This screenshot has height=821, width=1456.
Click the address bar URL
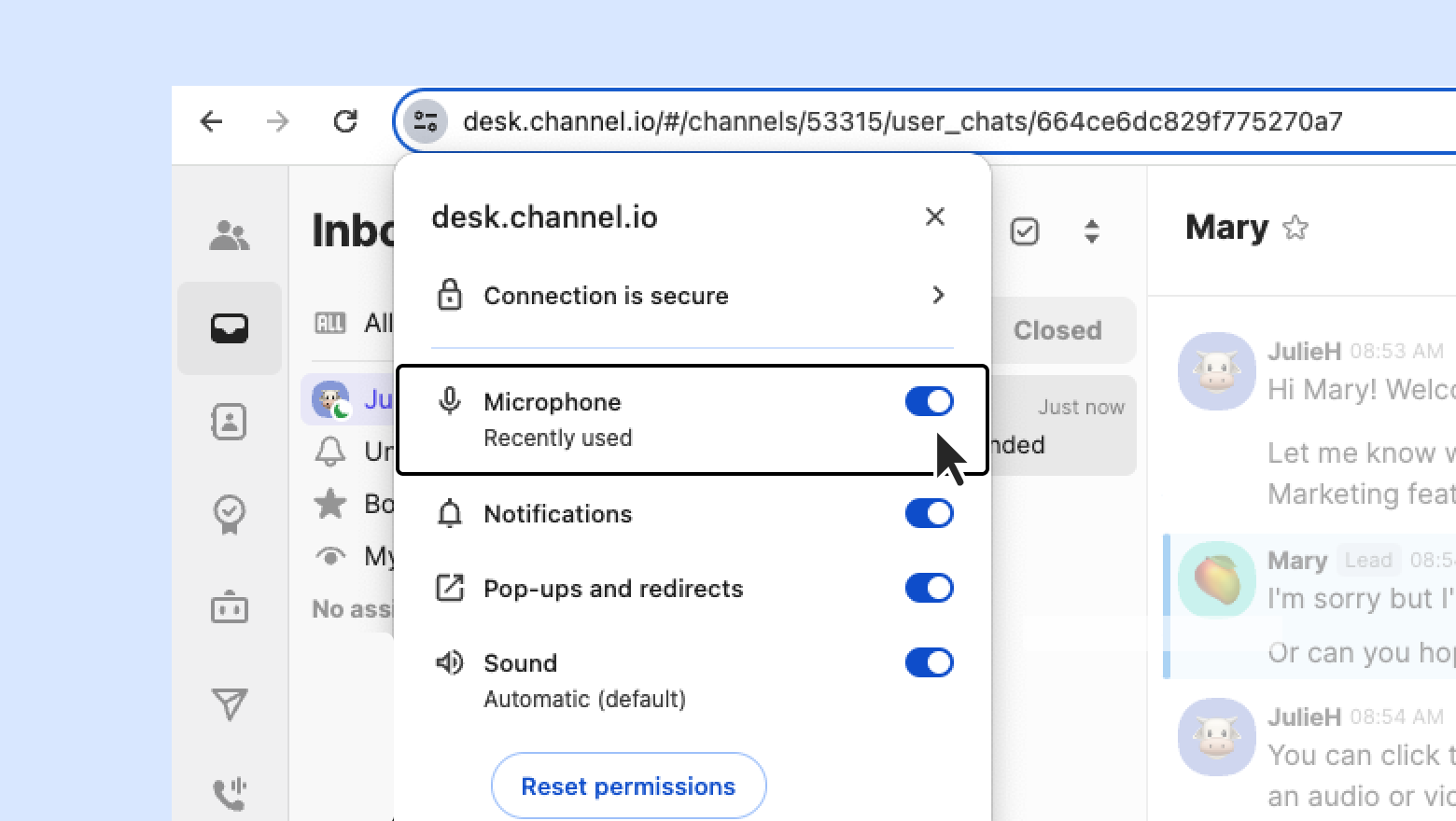(902, 121)
